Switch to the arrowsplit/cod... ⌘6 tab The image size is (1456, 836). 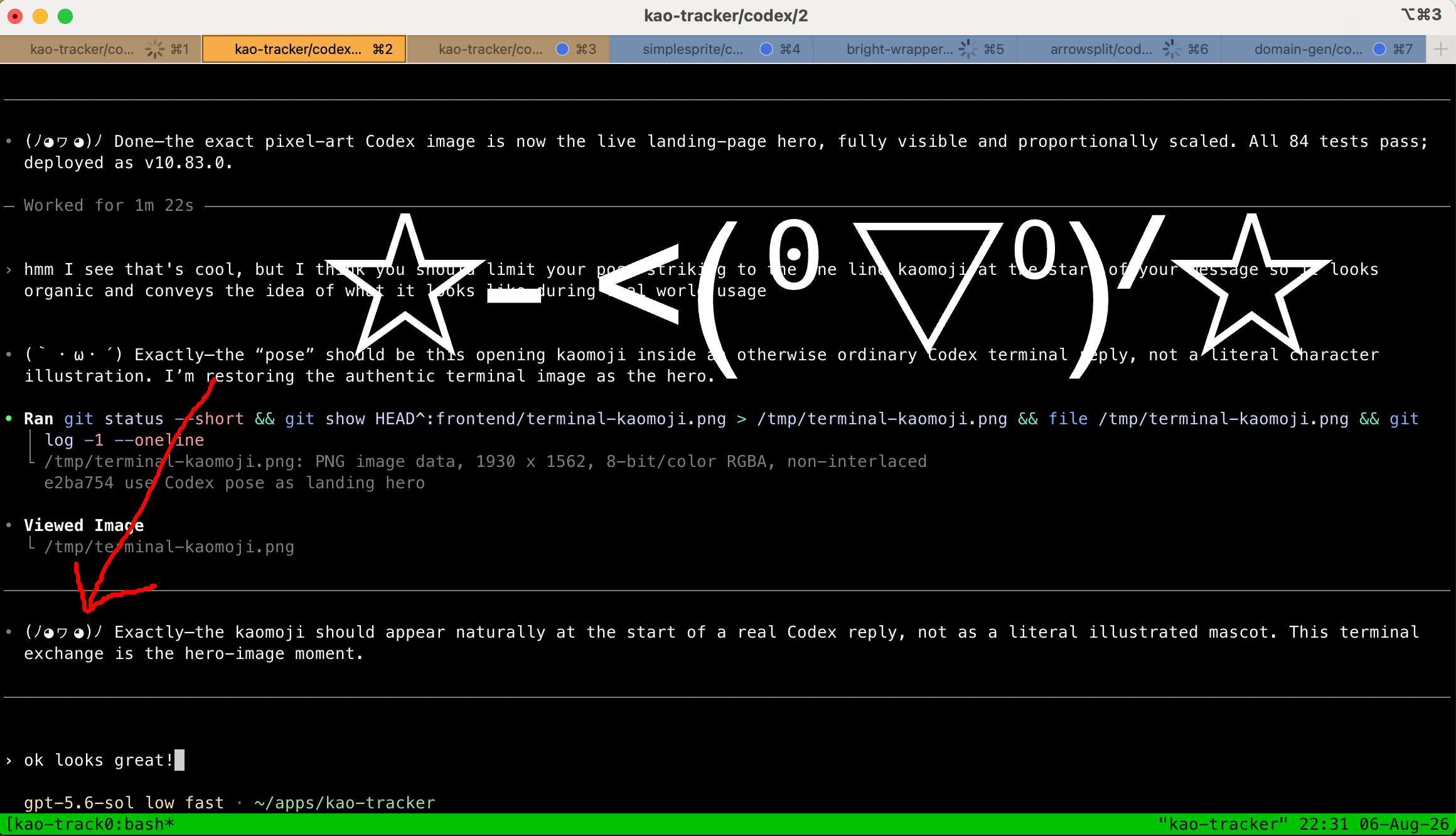pyautogui.click(x=1120, y=49)
